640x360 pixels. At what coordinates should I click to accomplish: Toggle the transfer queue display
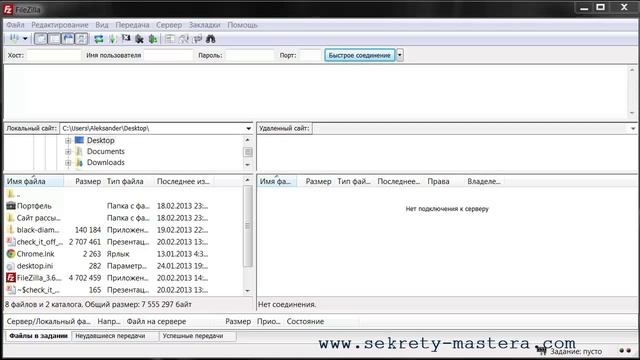(81, 39)
